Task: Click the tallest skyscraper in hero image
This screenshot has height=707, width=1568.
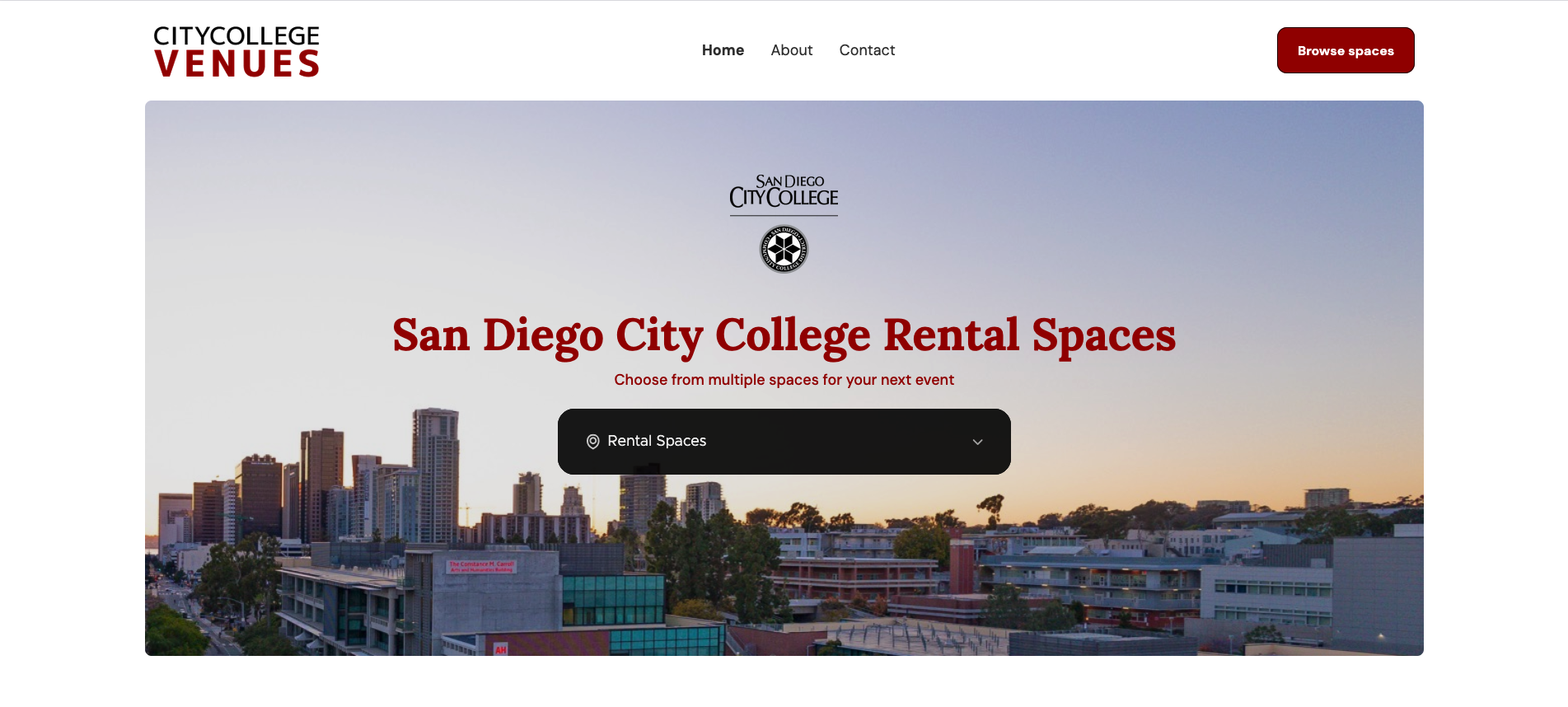Action: tap(435, 474)
